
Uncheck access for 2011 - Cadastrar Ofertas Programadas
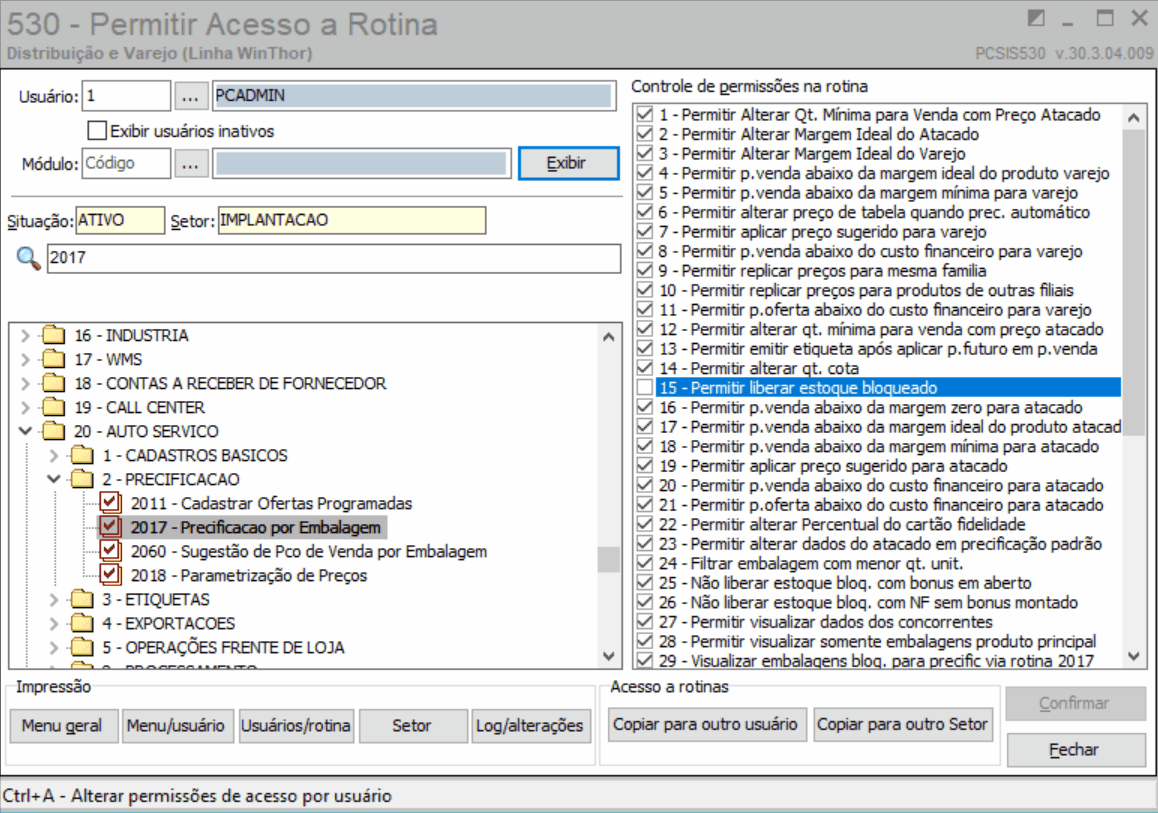pos(110,503)
